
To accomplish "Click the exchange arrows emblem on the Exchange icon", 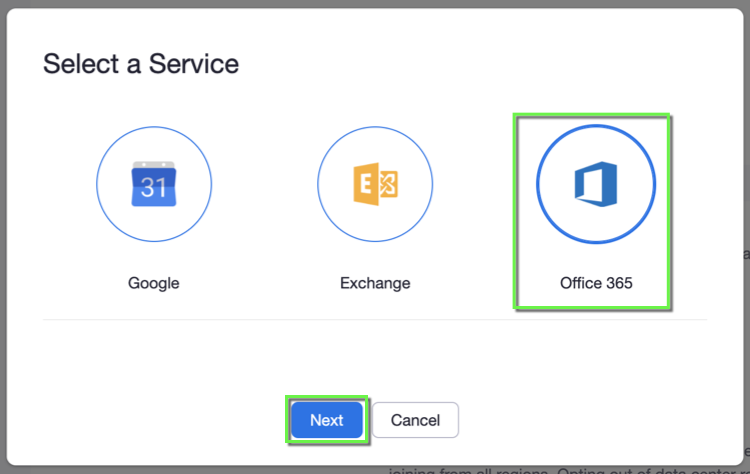I will pos(385,186).
